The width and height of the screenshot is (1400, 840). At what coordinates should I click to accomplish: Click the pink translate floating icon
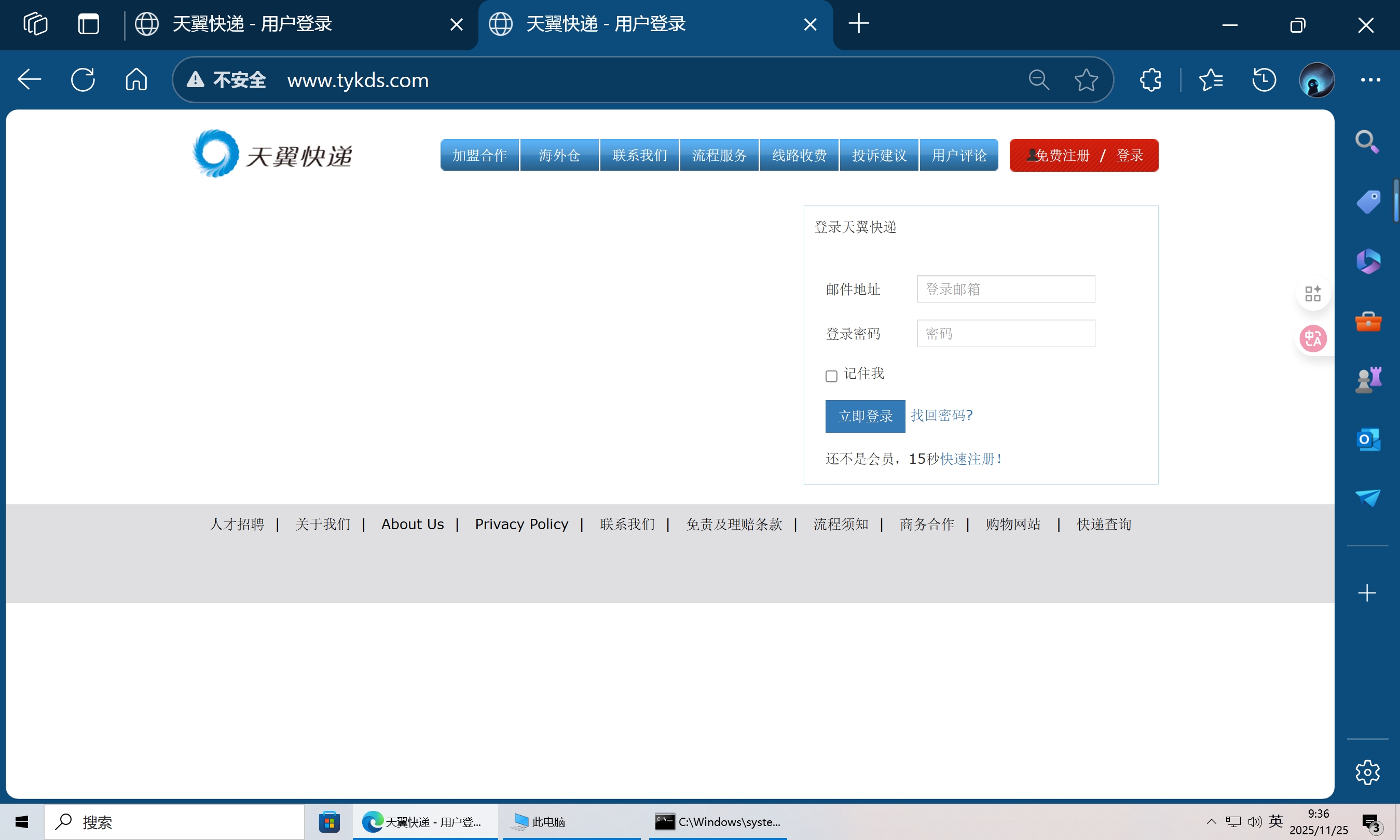1312,339
